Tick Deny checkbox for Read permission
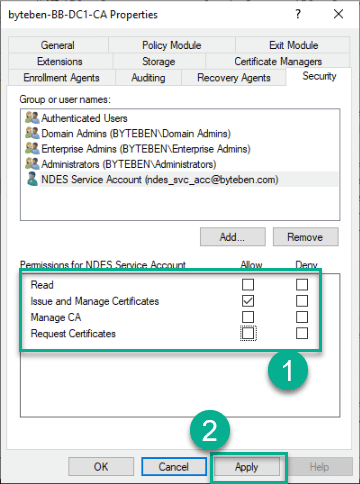Image resolution: width=360 pixels, height=484 pixels. [302, 285]
